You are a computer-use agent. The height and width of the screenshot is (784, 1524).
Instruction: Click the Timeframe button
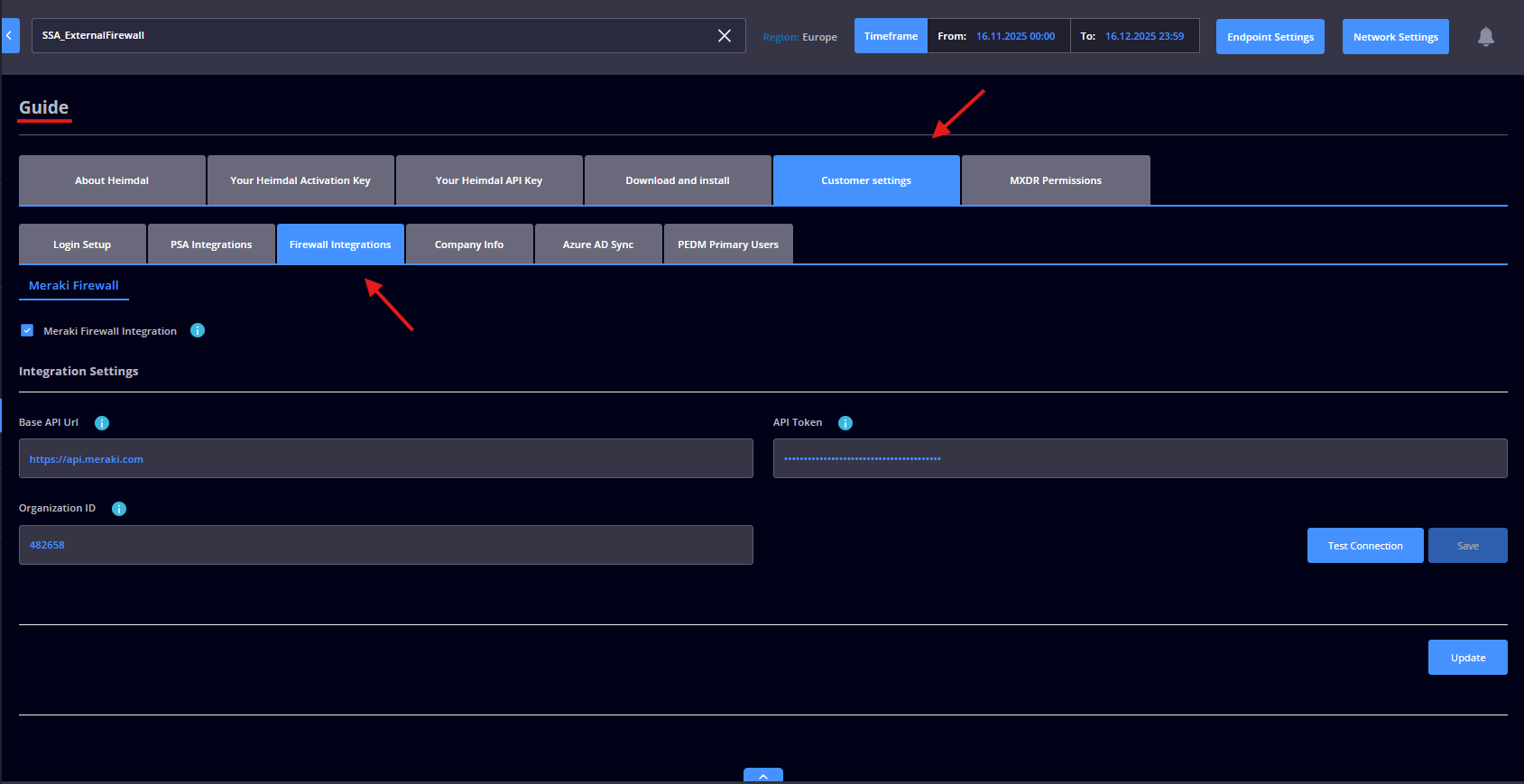[x=891, y=36]
